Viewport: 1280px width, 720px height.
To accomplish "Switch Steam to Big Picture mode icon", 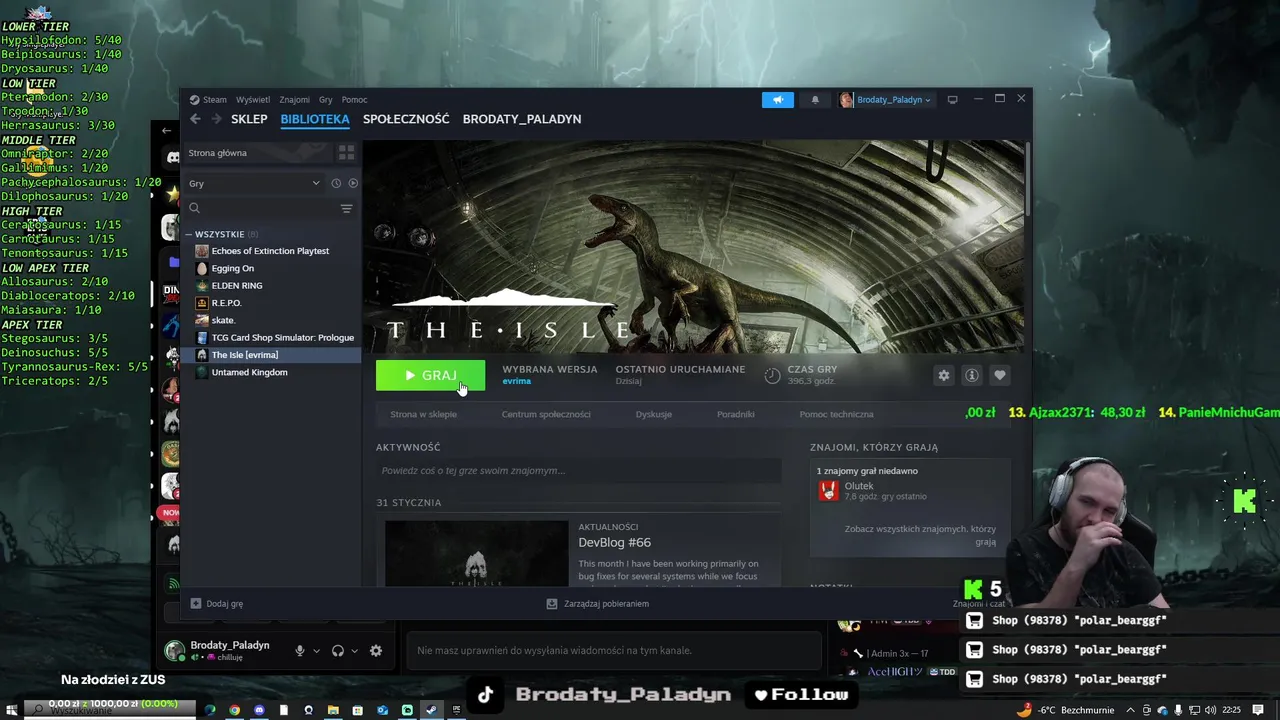I will point(952,100).
